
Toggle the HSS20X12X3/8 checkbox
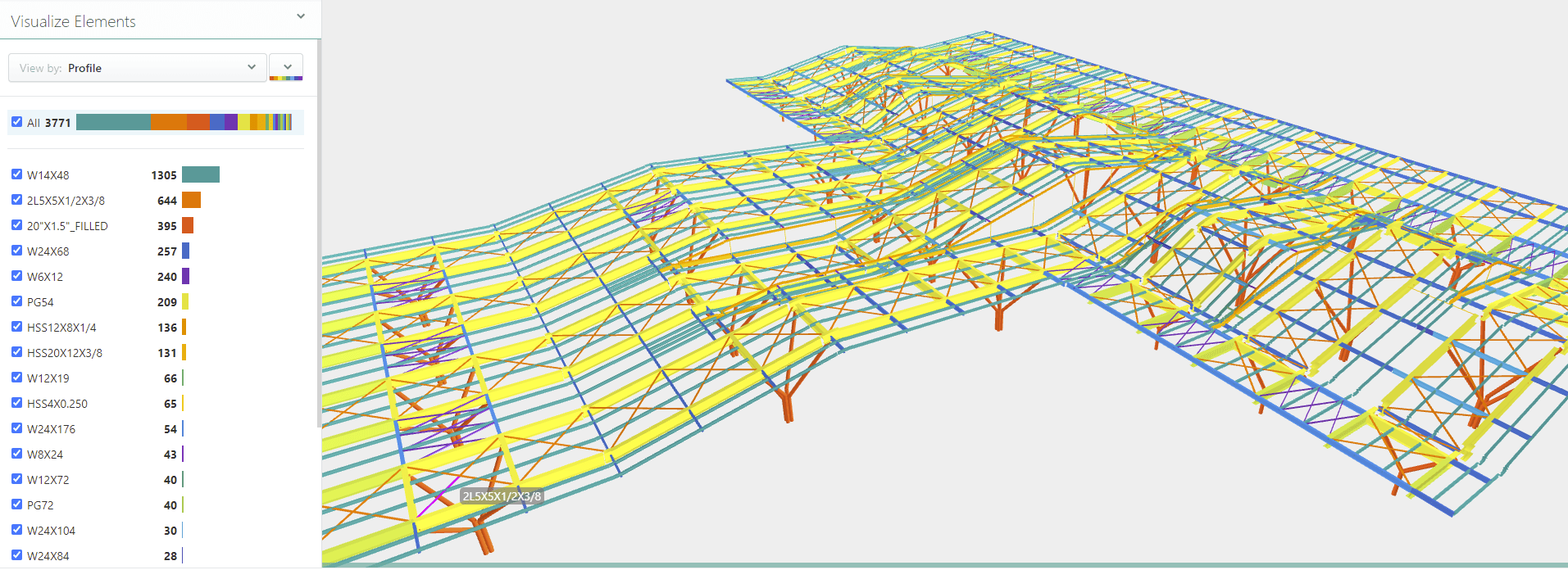point(17,352)
